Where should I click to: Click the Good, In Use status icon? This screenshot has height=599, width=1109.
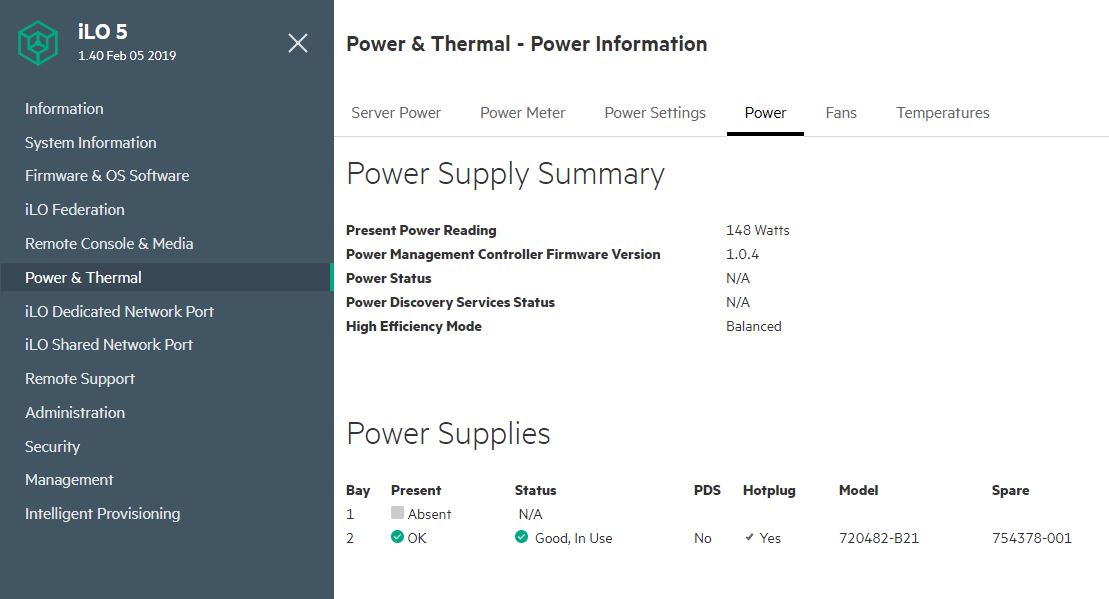[521, 537]
